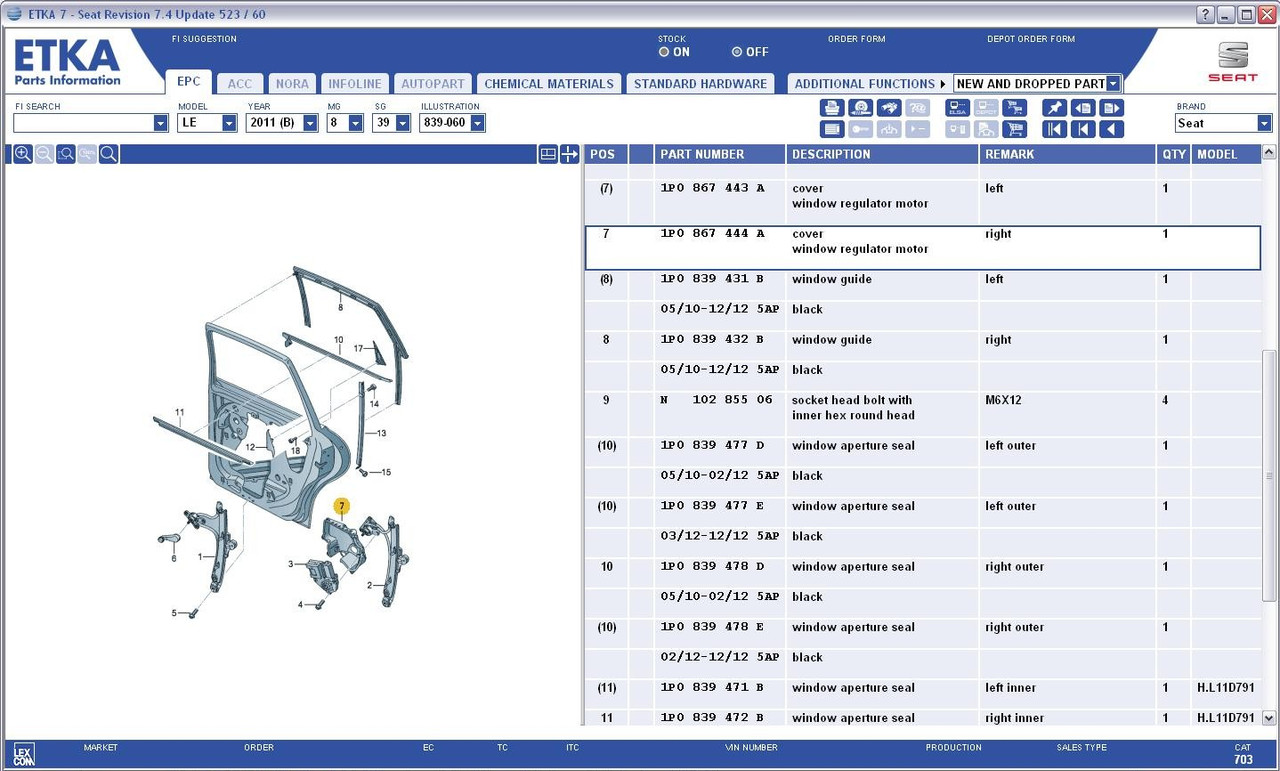This screenshot has width=1280, height=771.
Task: Open the MG dropdown showing 8
Action: click(356, 123)
